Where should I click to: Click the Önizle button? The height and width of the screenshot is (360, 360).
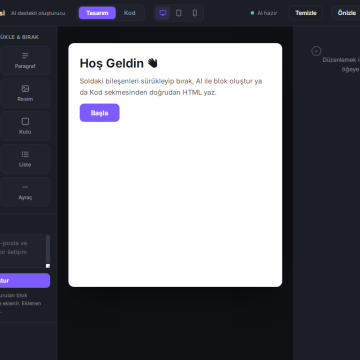[x=346, y=13]
